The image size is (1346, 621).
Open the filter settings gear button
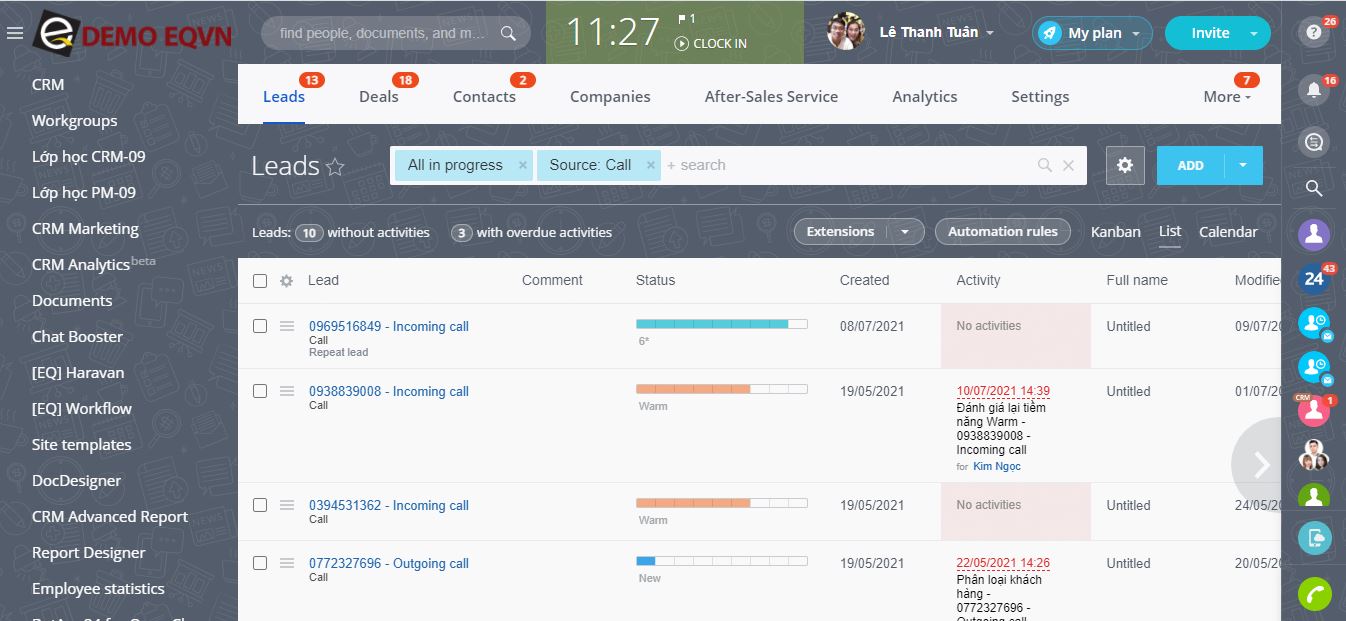(x=1125, y=166)
